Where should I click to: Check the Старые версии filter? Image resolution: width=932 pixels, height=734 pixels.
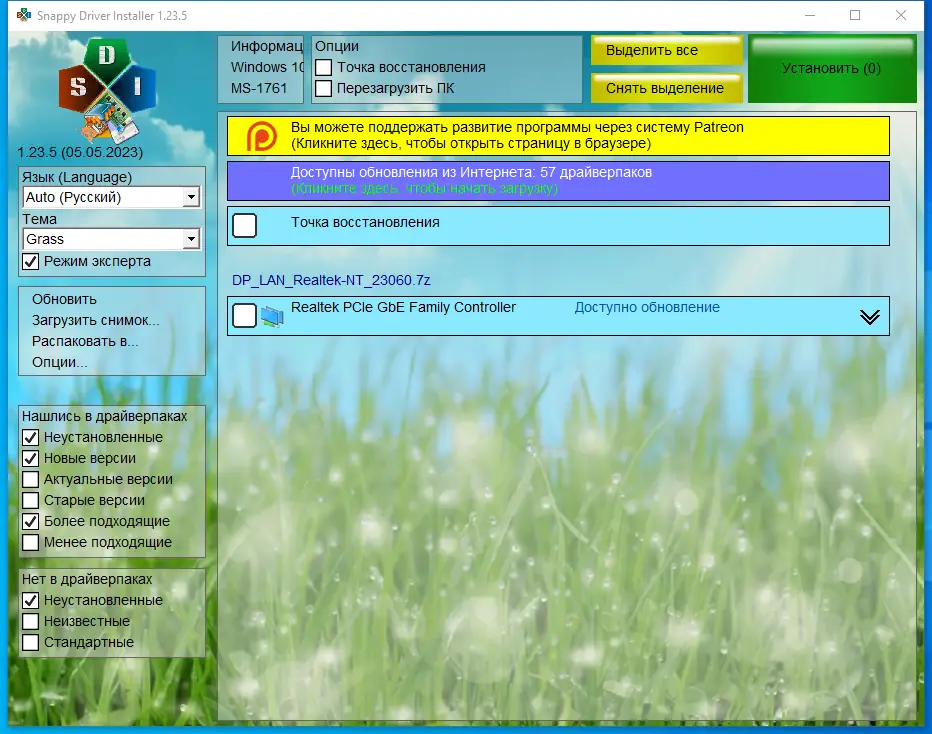(x=31, y=500)
